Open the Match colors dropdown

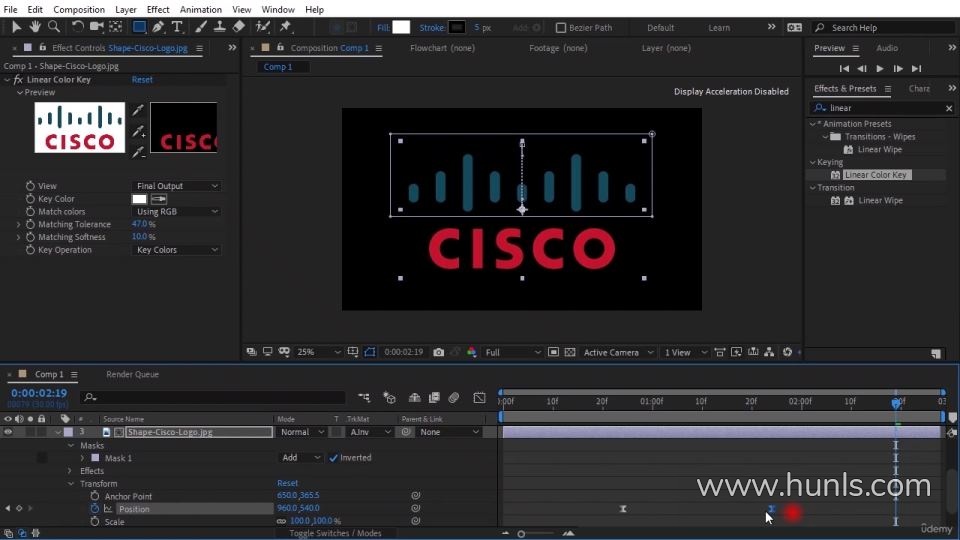pos(177,212)
